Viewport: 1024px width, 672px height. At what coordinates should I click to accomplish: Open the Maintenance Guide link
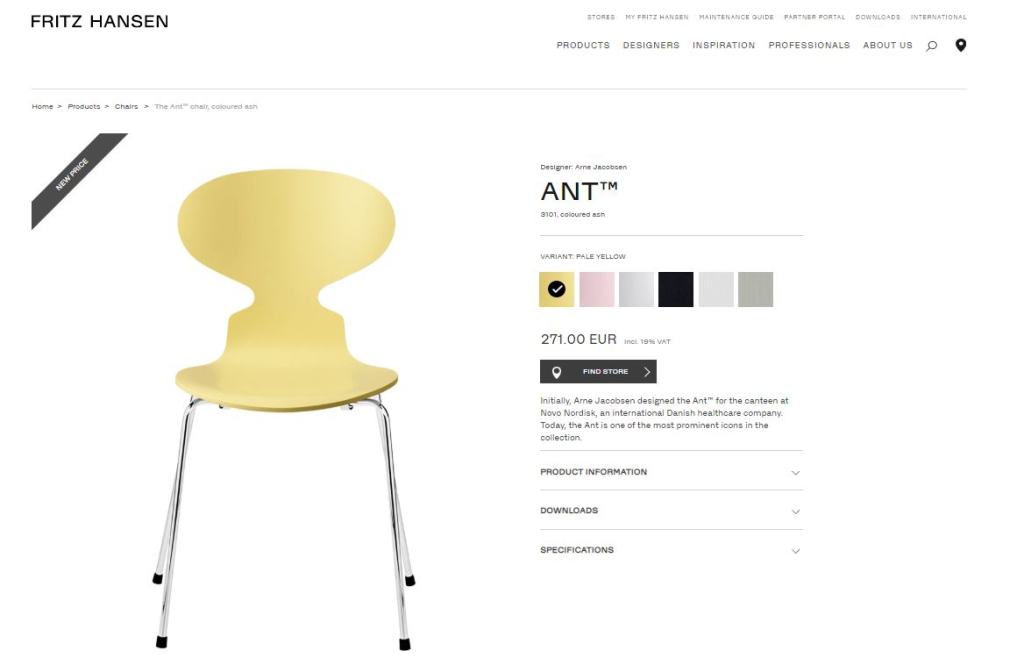[x=736, y=17]
